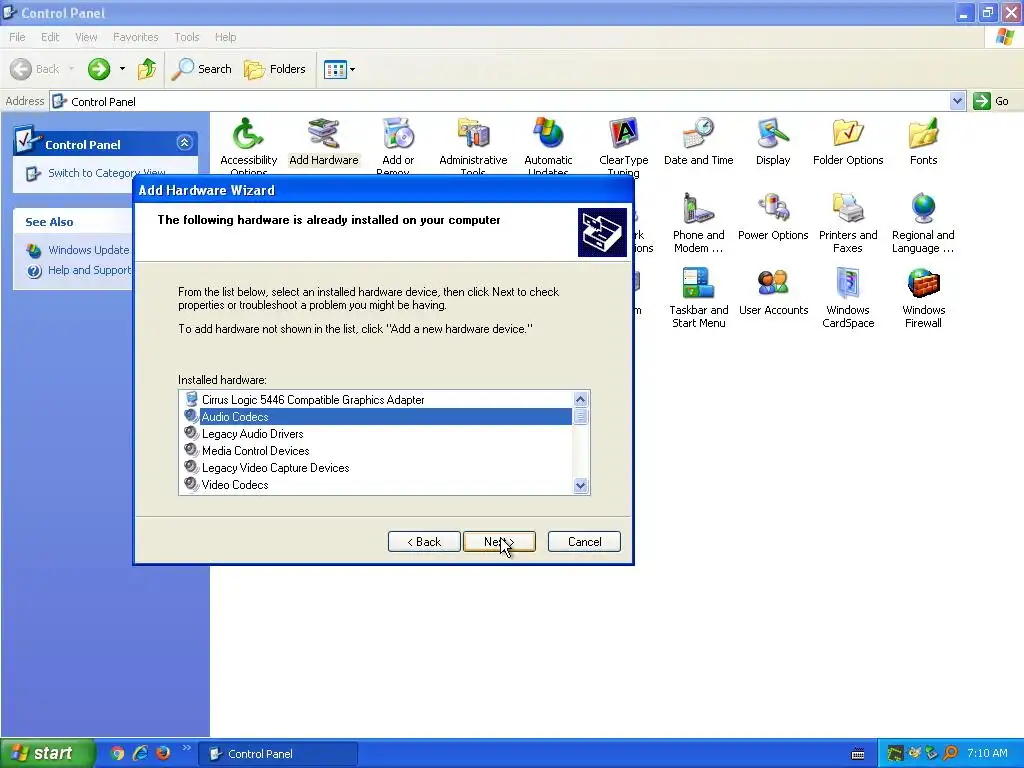This screenshot has width=1024, height=768.
Task: Select Video Codecs entry
Action: click(234, 485)
